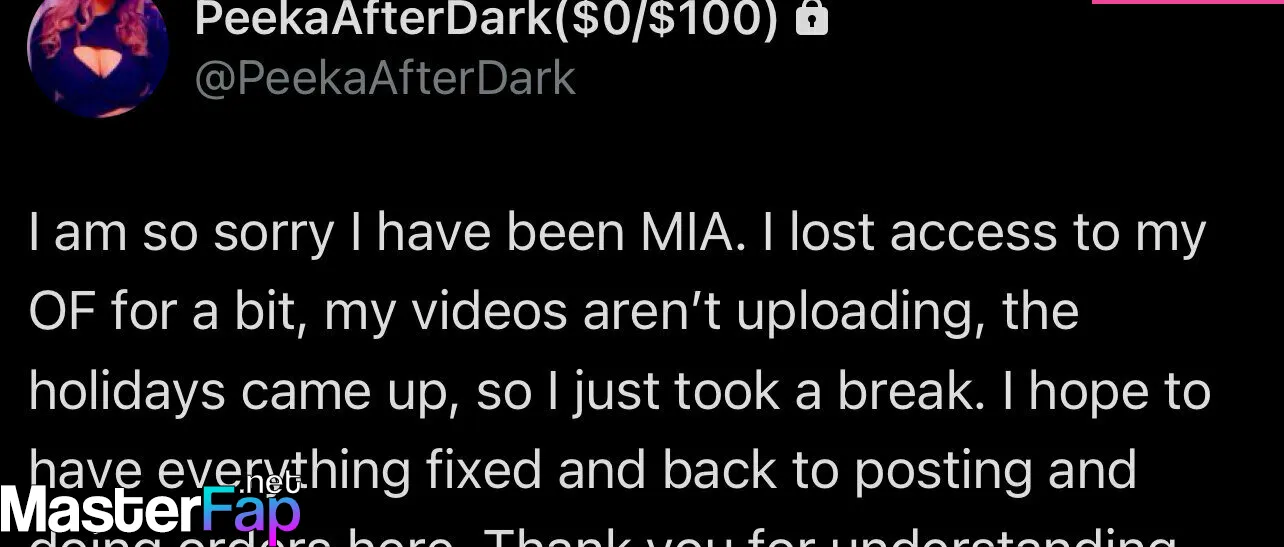Screen dimensions: 1284x547
Task: Select the tweet line starting 'I am so sorry'
Action: [618, 233]
